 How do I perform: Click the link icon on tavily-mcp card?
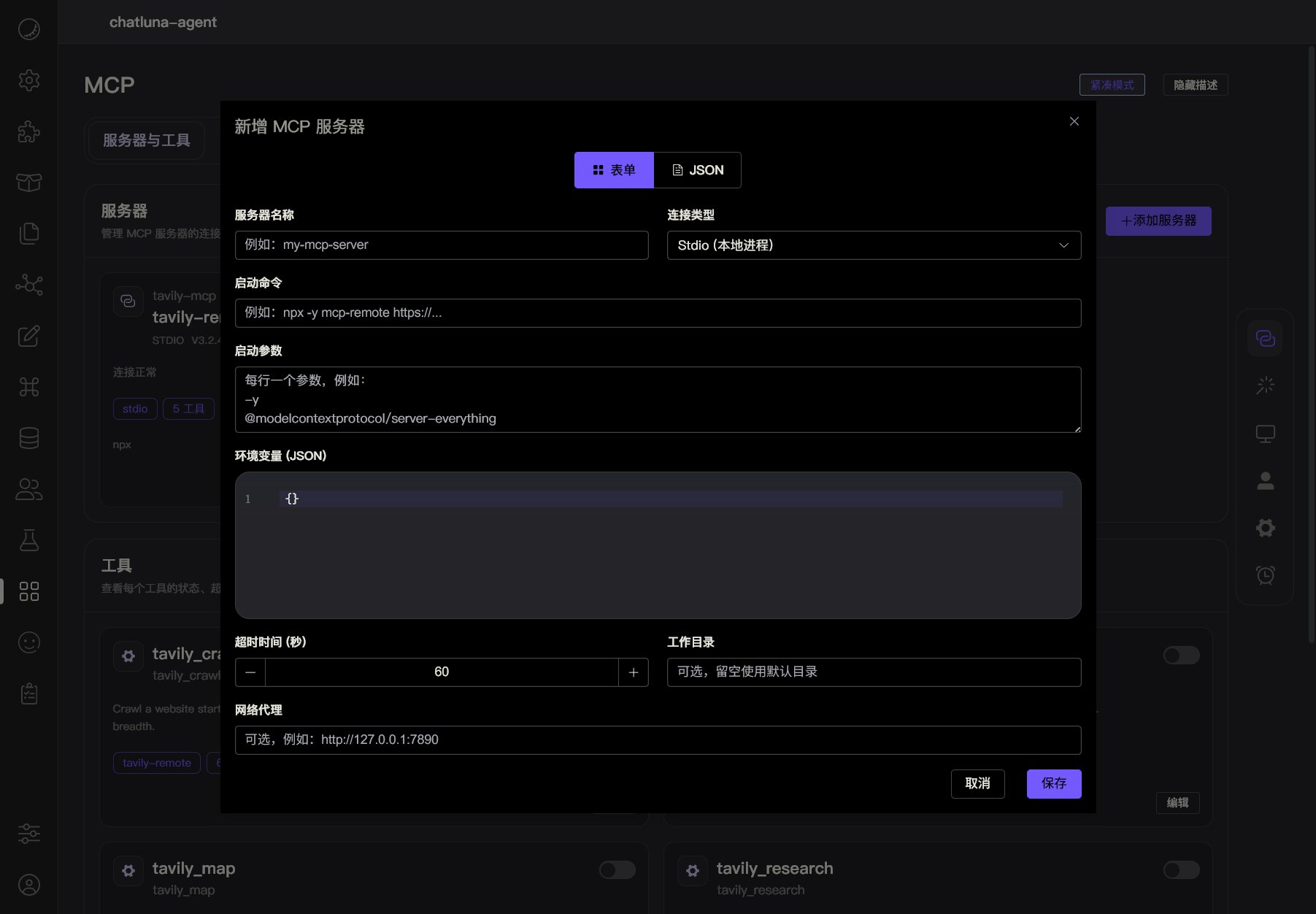[x=128, y=302]
